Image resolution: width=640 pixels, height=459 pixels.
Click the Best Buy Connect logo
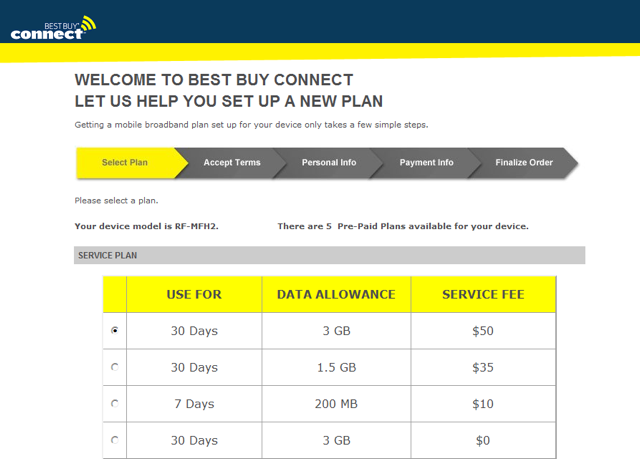[x=53, y=27]
